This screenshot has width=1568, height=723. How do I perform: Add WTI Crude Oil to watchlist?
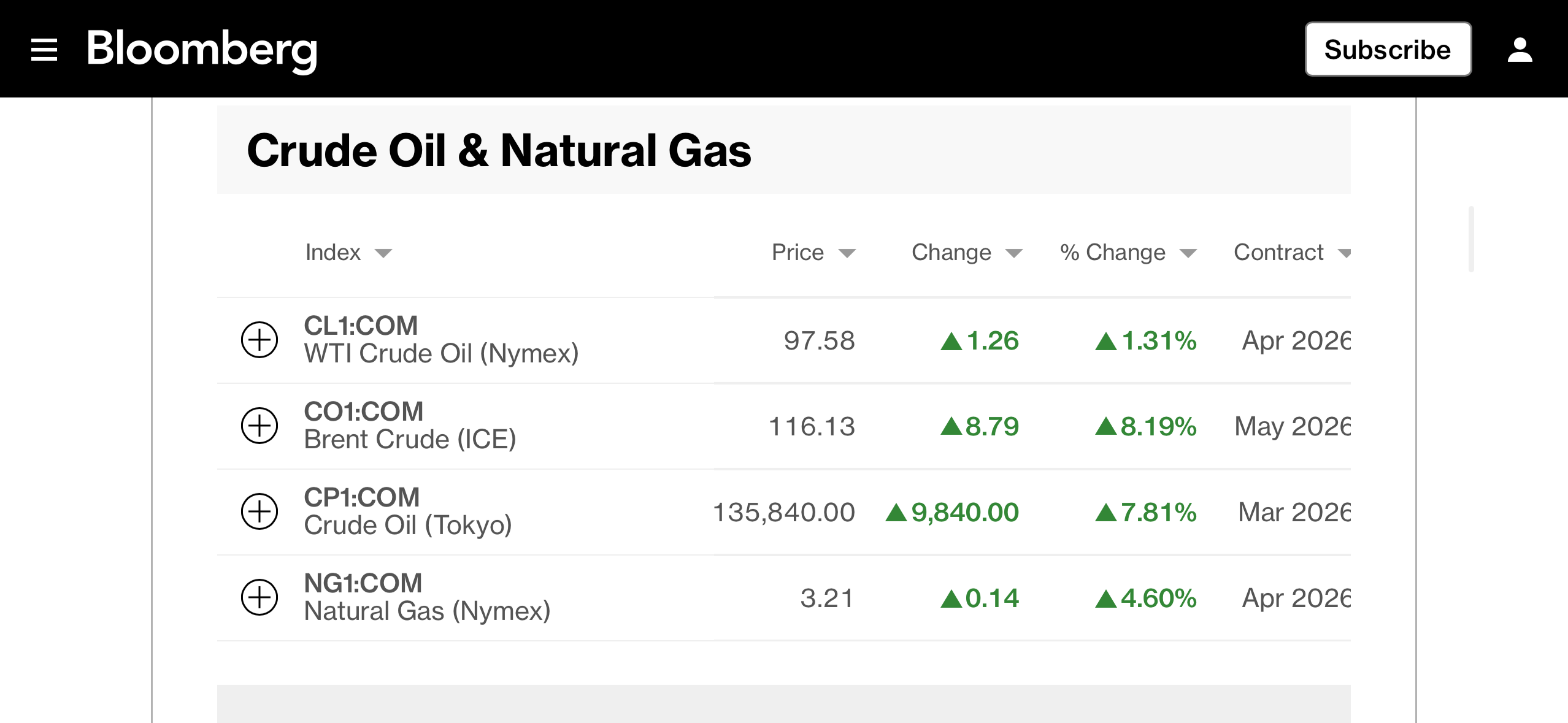tap(259, 340)
